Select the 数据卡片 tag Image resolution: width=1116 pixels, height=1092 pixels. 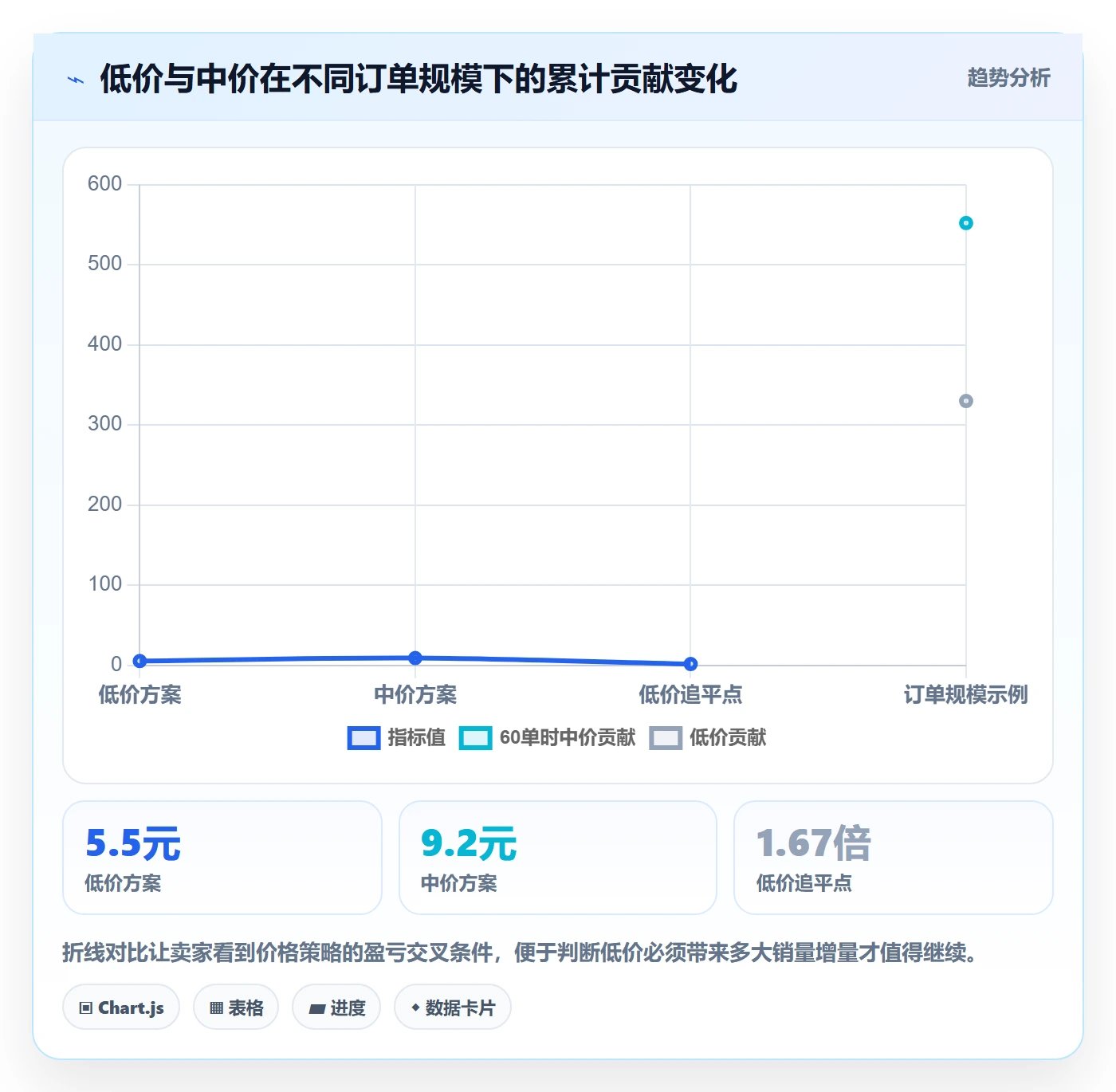453,1008
